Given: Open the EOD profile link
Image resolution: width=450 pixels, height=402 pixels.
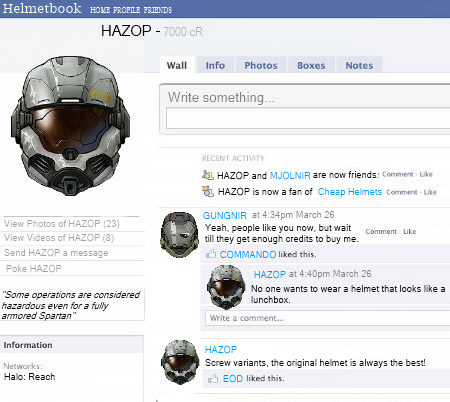Looking at the screenshot, I should (233, 379).
